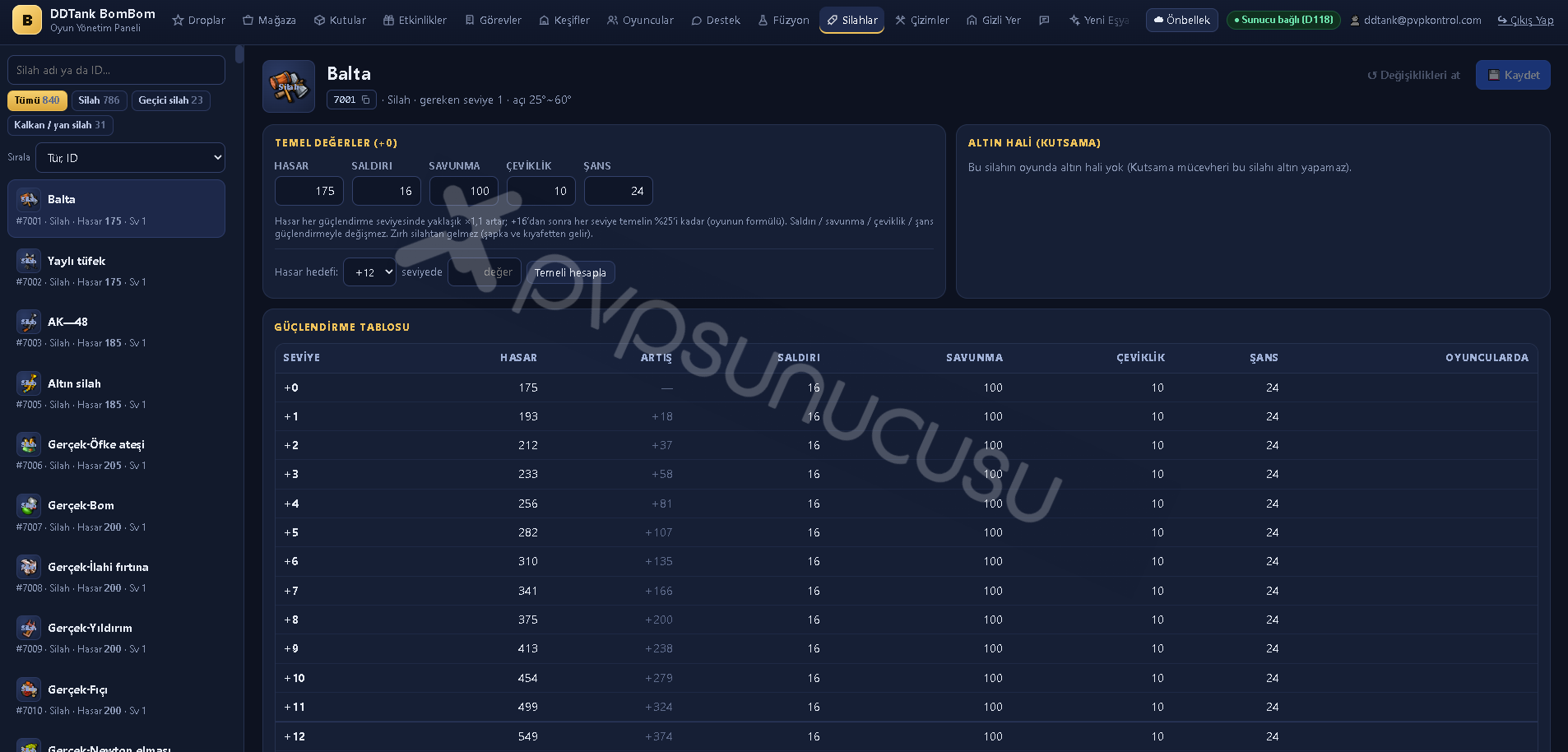This screenshot has height=752, width=1568.
Task: Open the Görevler tab
Action: click(x=493, y=20)
